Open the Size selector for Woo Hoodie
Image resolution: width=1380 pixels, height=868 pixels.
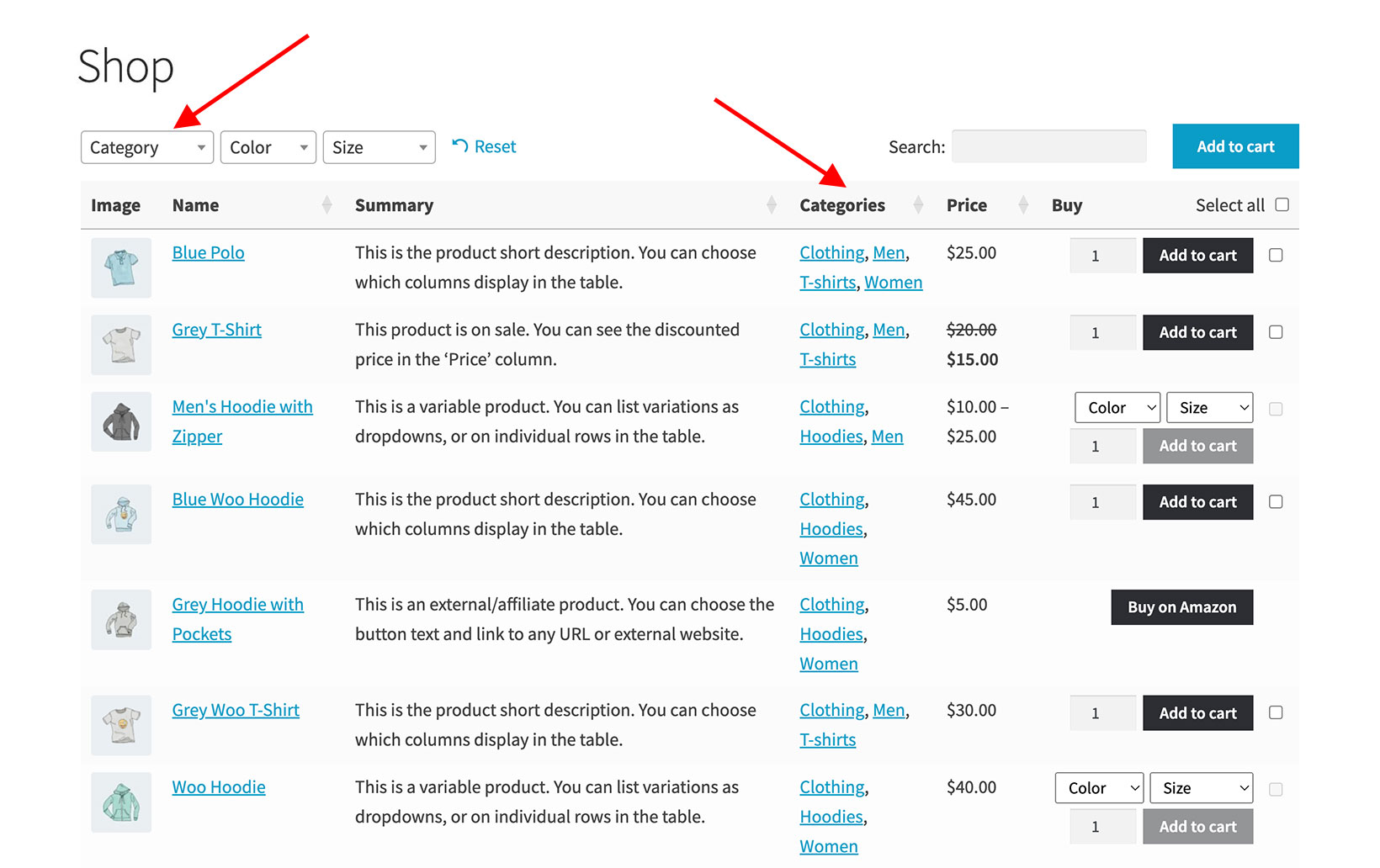(x=1201, y=787)
